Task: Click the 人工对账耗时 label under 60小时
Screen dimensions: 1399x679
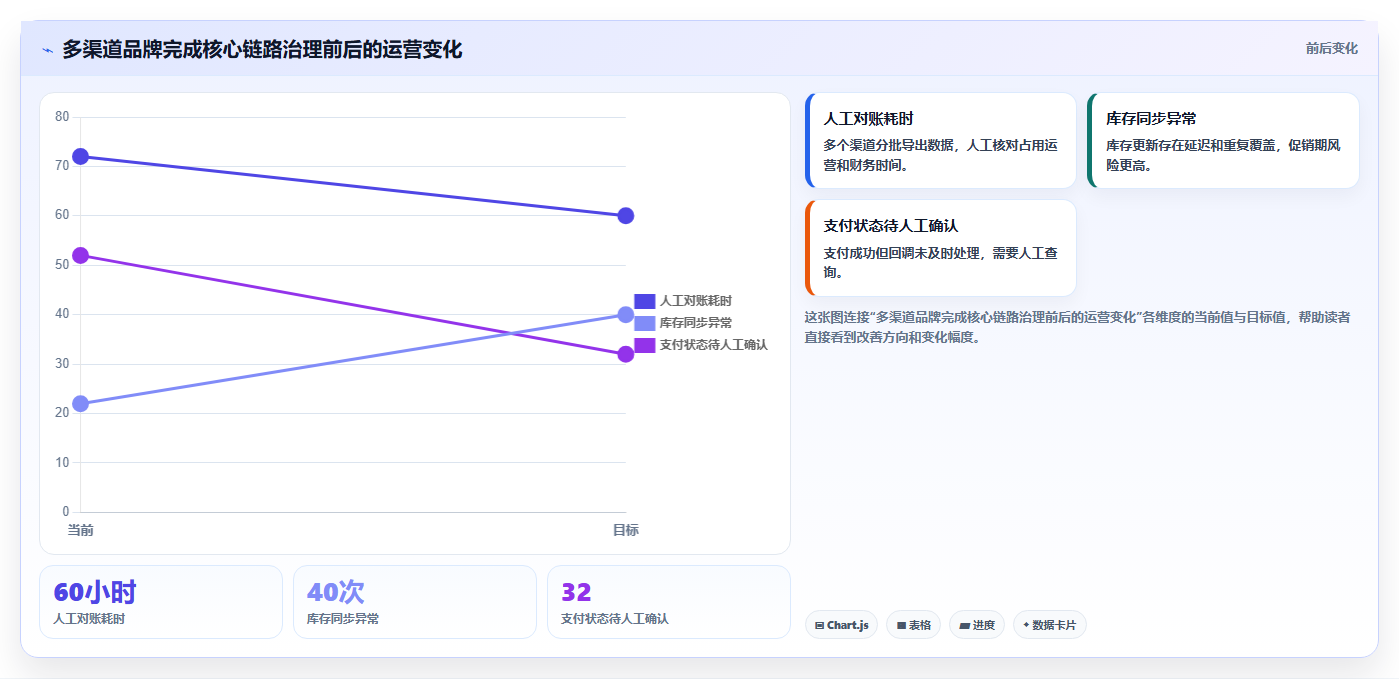Action: click(89, 619)
